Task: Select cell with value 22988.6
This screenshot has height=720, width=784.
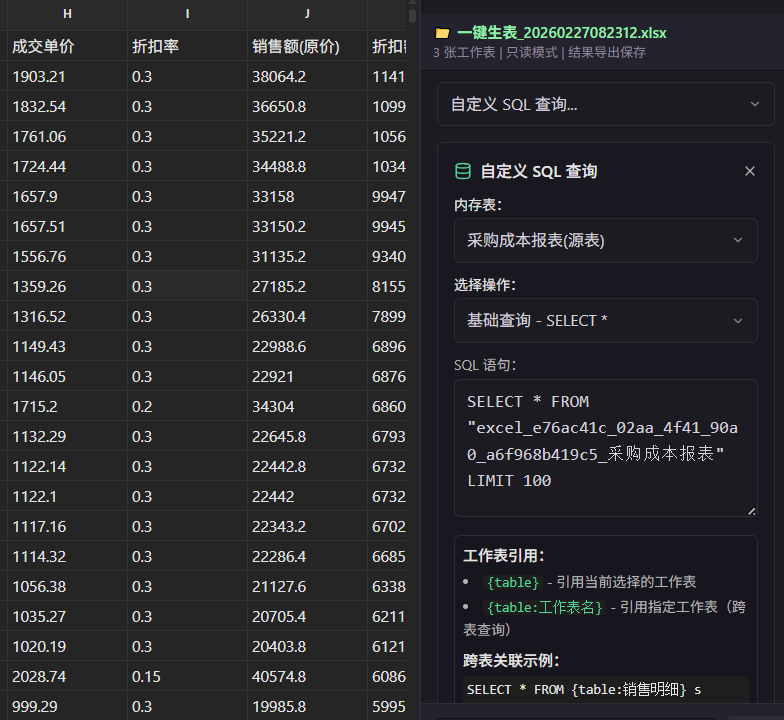Action: (x=308, y=346)
